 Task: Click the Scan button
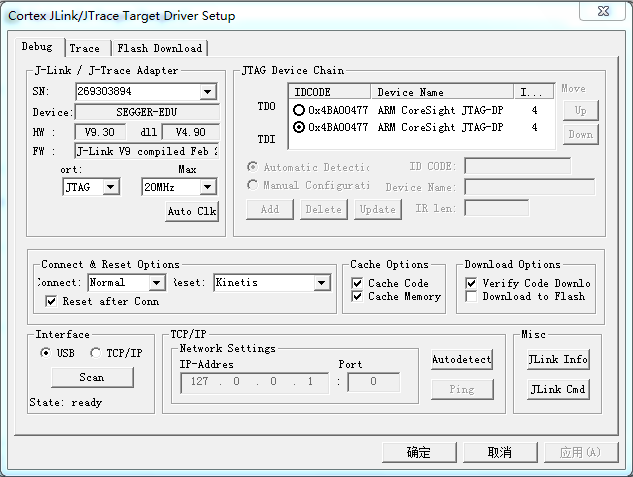click(x=92, y=377)
